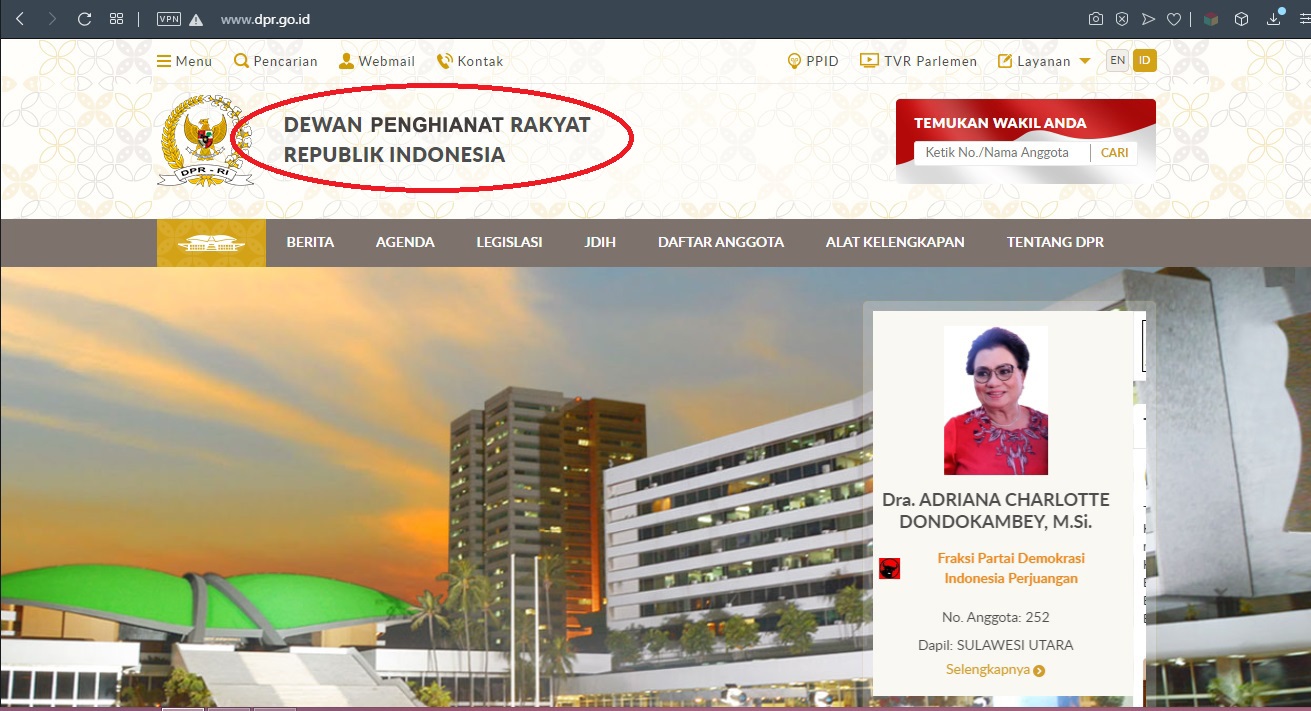Open the hamburger Menu
This screenshot has width=1311, height=711.
coord(185,61)
